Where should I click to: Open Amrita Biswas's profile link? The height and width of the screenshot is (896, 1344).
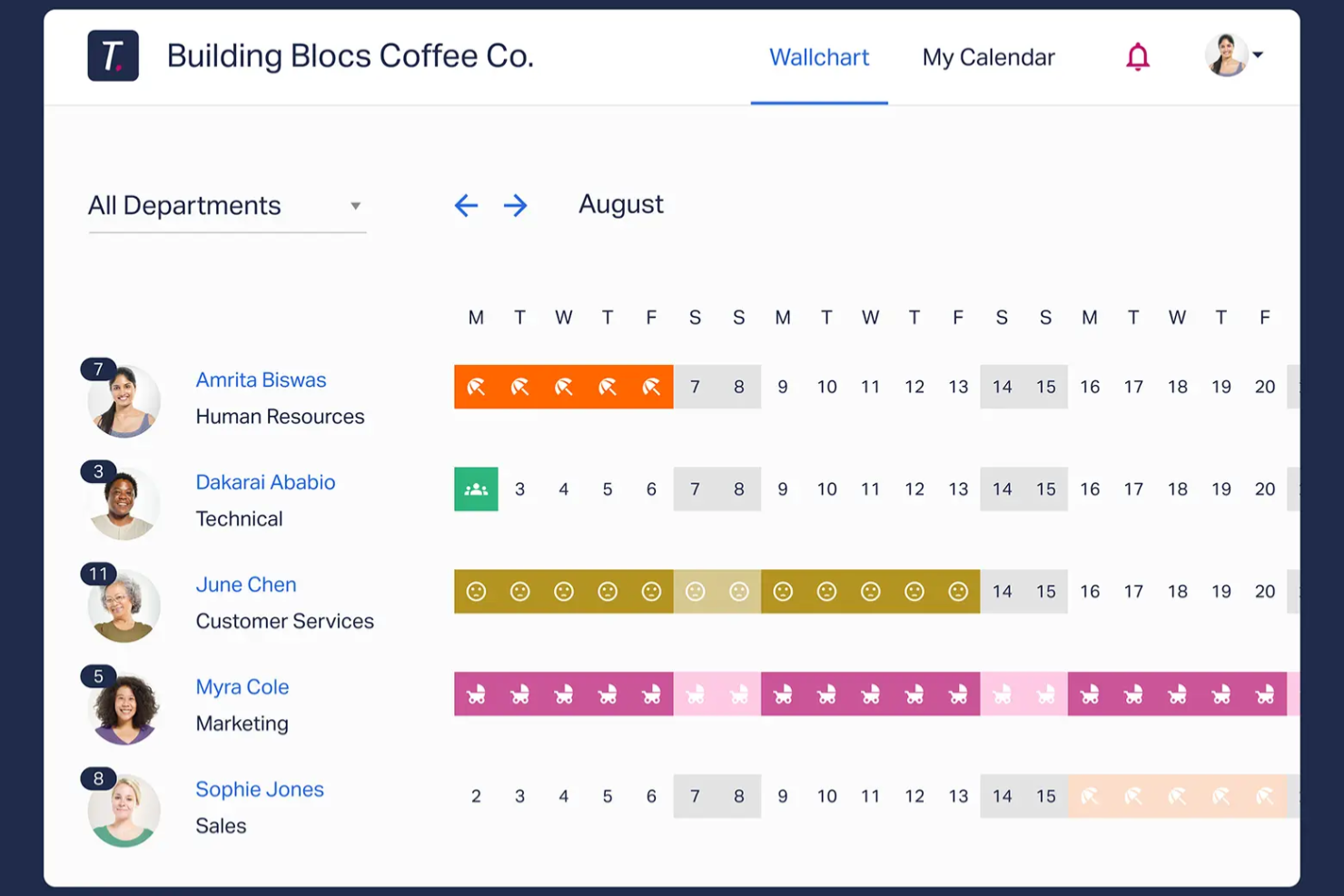[x=261, y=379]
